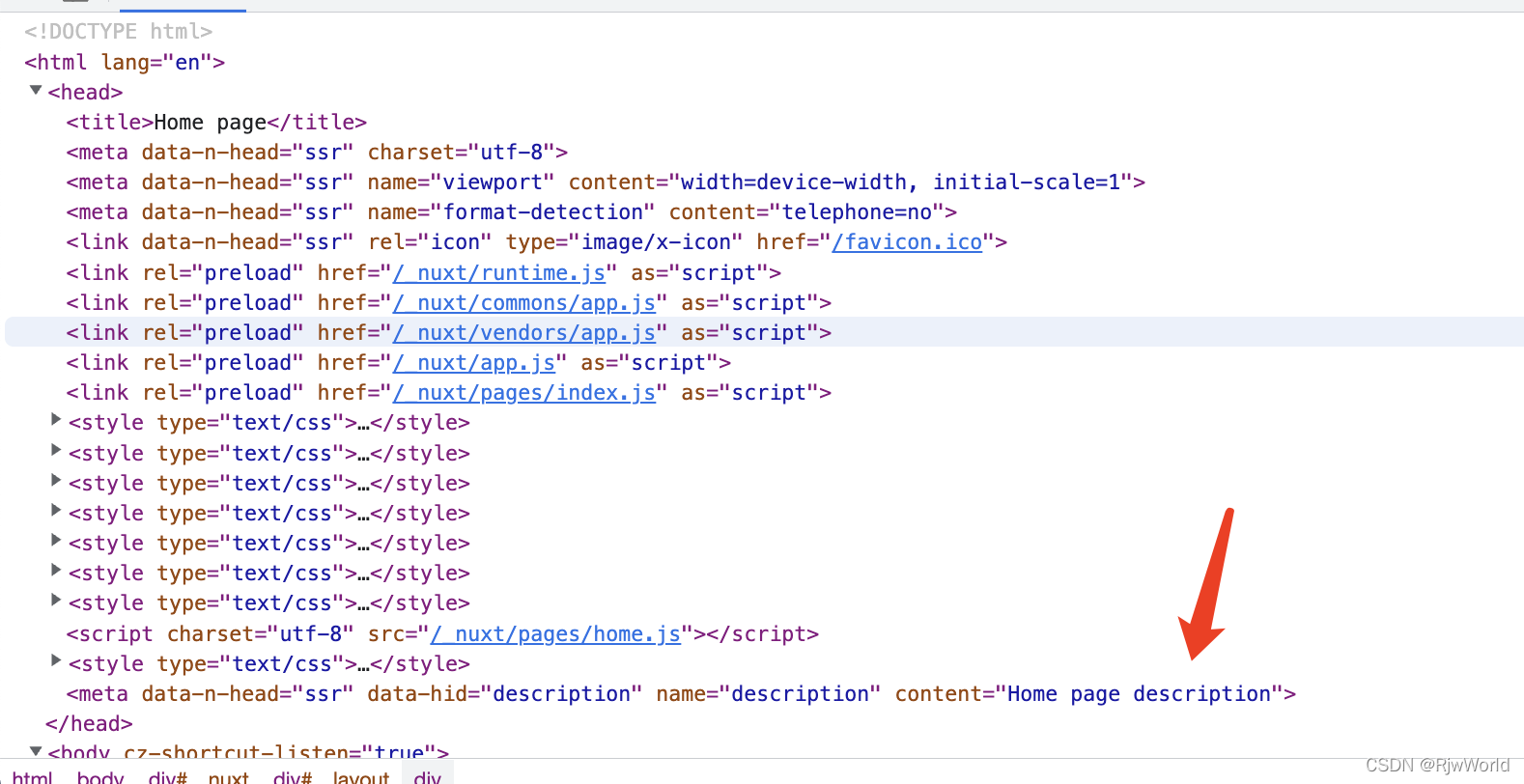Screen dimensions: 1524x784
Task: Expand the style node below the home.js script
Action: coord(56,661)
